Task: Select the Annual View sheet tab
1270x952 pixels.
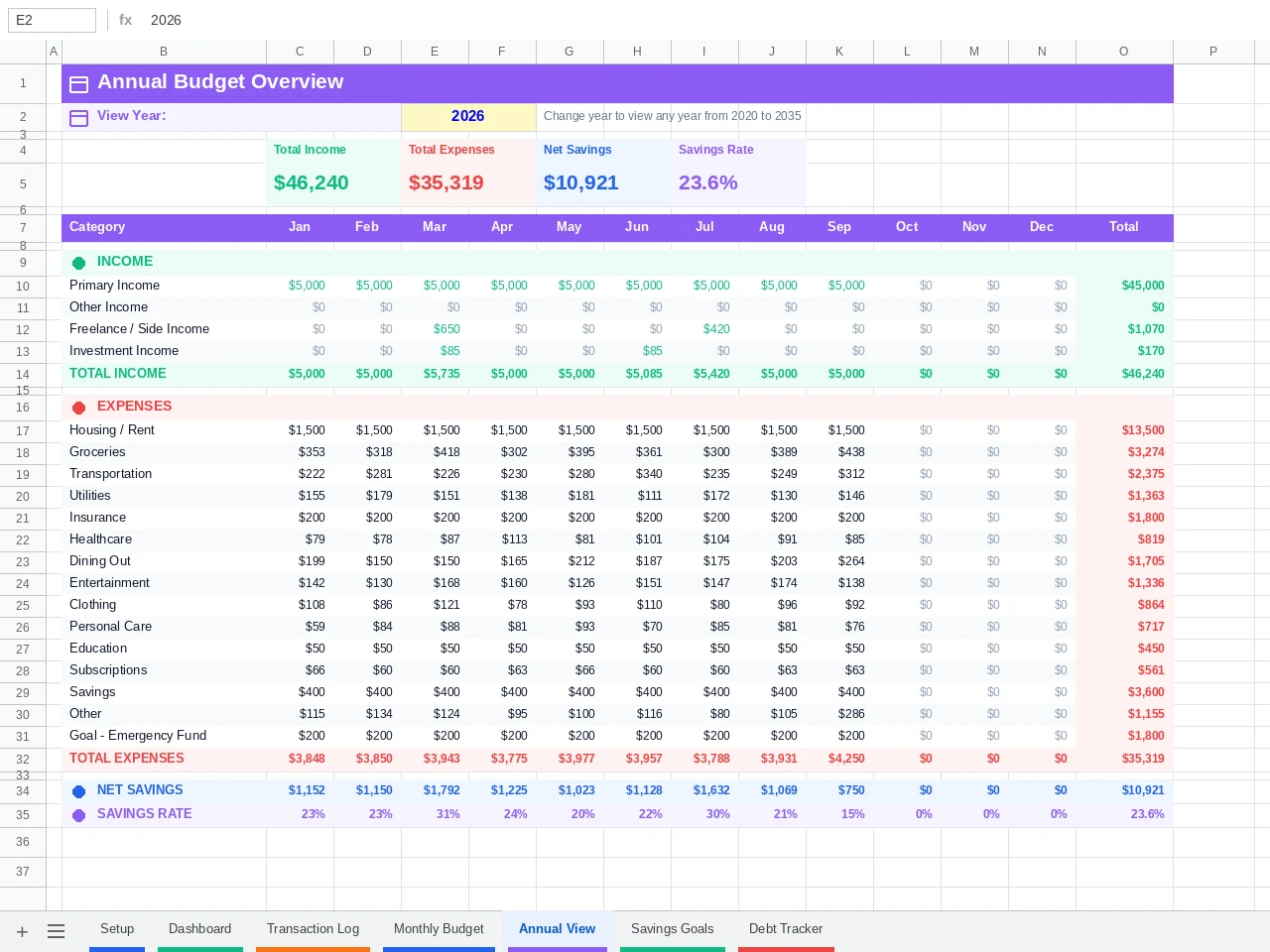Action: [x=557, y=929]
